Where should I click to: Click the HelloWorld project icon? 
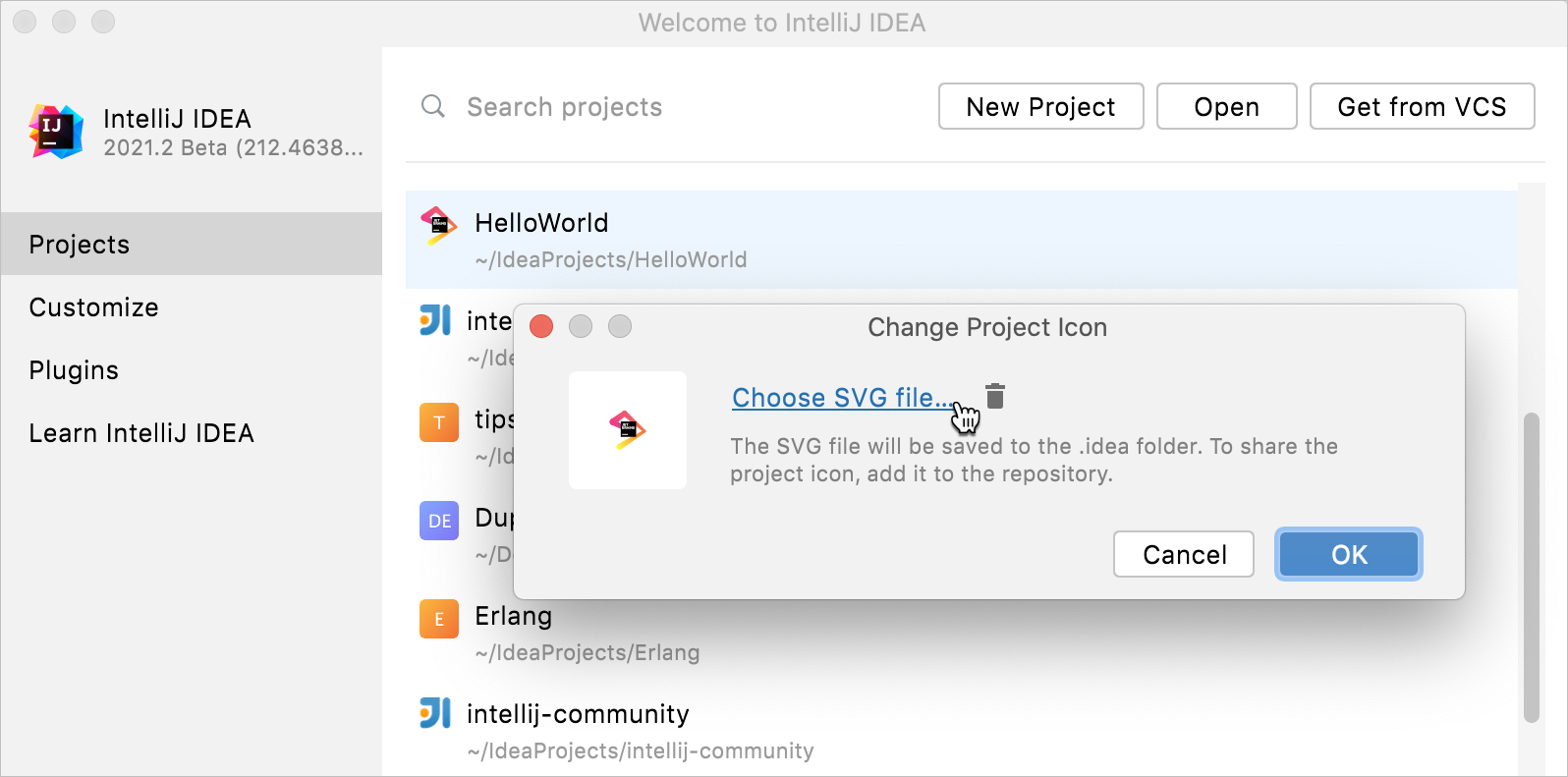[x=438, y=225]
